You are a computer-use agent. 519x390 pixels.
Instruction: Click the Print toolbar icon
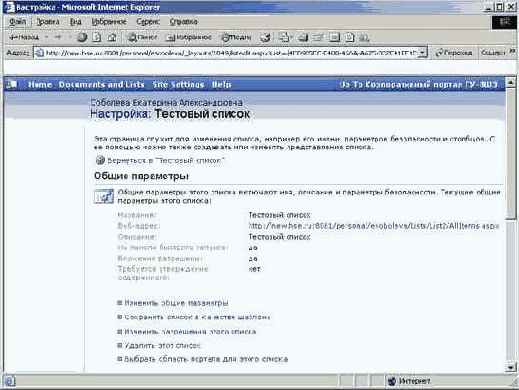[303, 37]
